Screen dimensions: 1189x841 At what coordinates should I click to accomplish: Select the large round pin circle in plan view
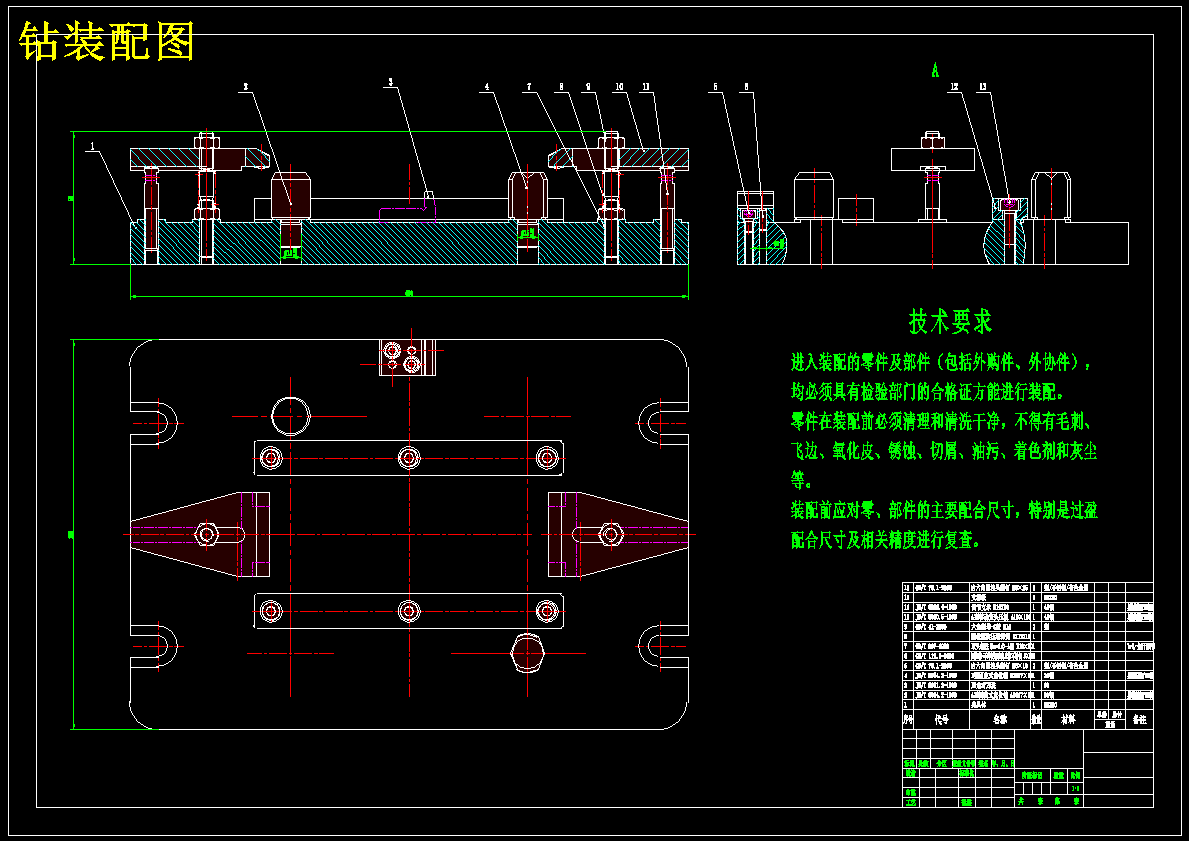tap(290, 416)
